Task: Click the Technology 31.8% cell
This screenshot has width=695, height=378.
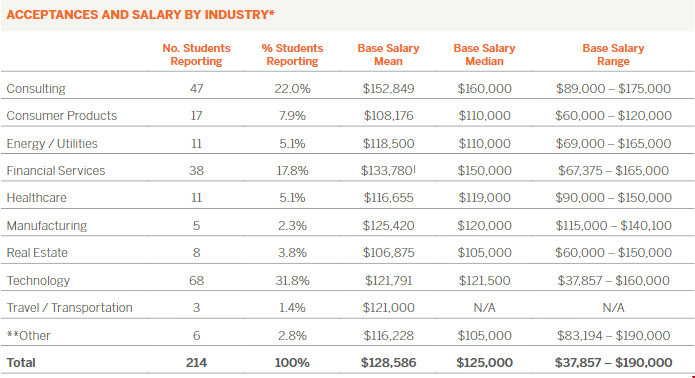Action: 292,281
